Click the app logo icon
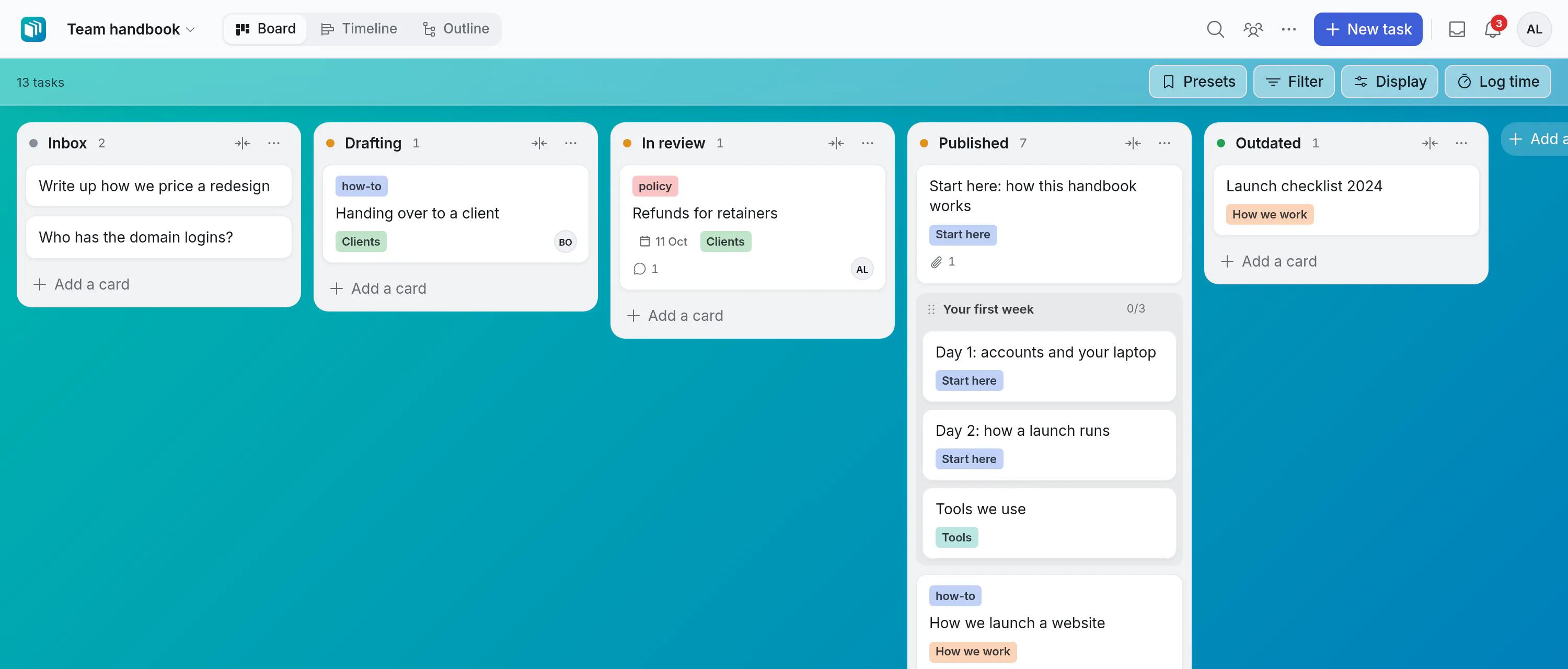 tap(33, 29)
